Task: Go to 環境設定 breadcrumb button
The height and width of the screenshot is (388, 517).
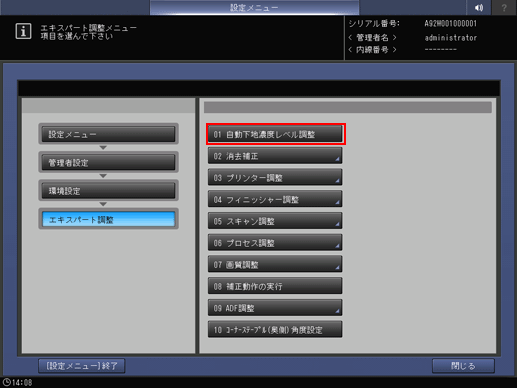Action: click(108, 191)
